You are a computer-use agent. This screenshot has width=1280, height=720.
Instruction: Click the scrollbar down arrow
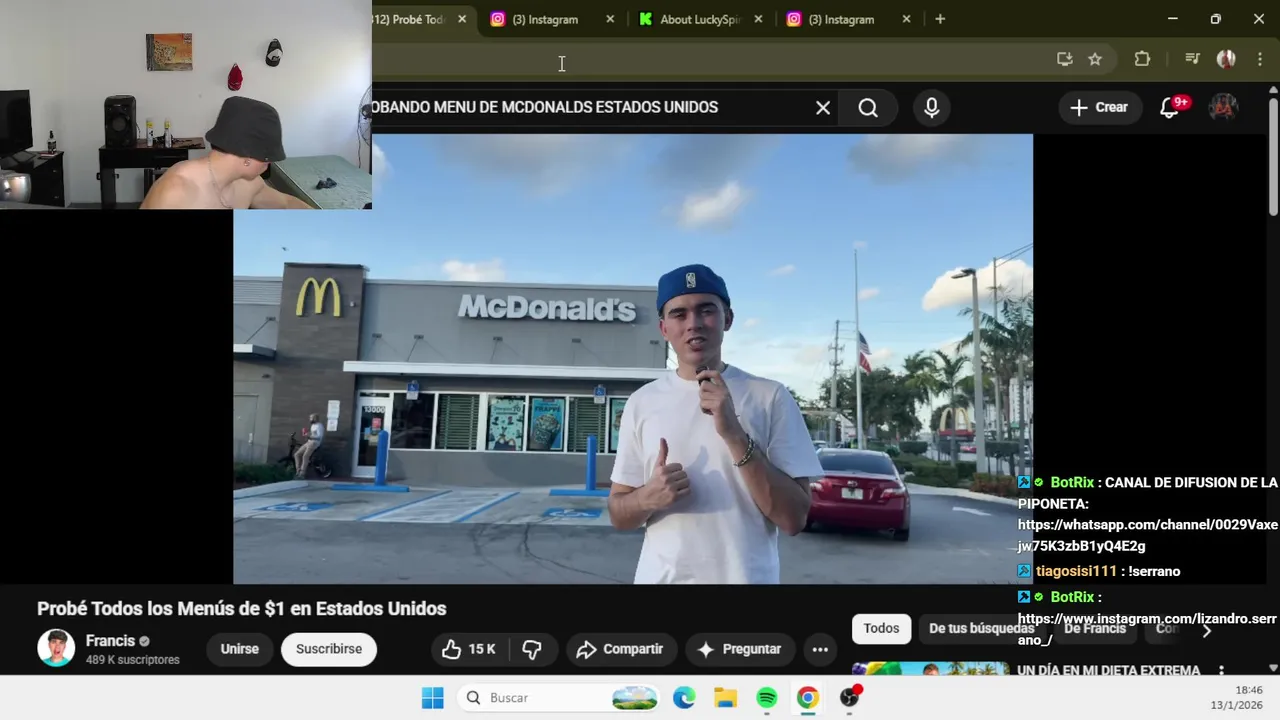1273,668
